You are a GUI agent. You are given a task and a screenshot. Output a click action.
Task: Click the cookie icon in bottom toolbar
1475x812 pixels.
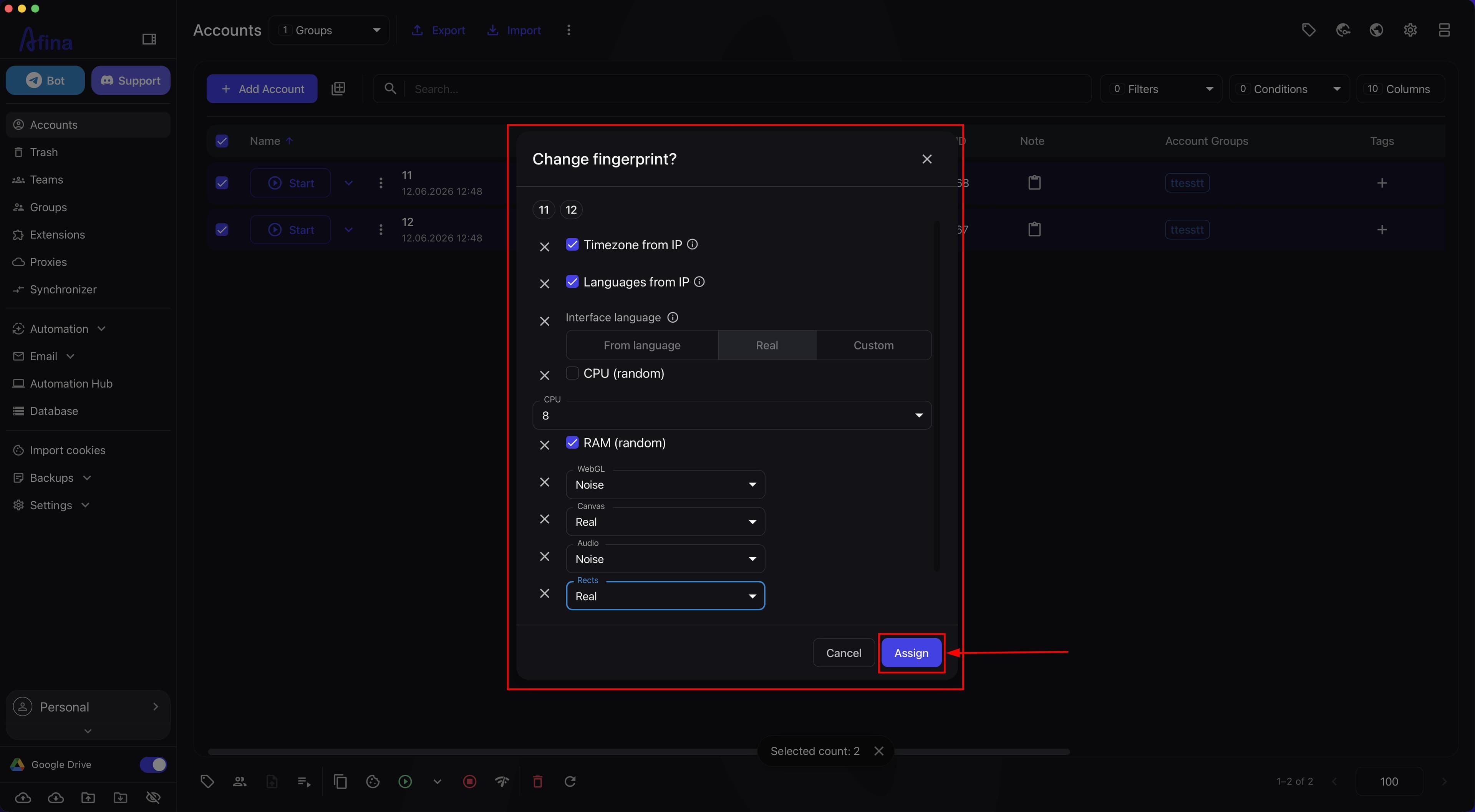tap(373, 781)
